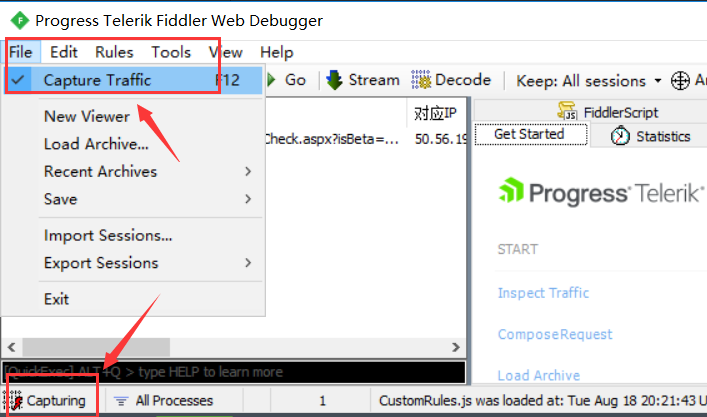Viewport: 707px width, 417px height.
Task: Open the Rules menu
Action: (x=114, y=52)
